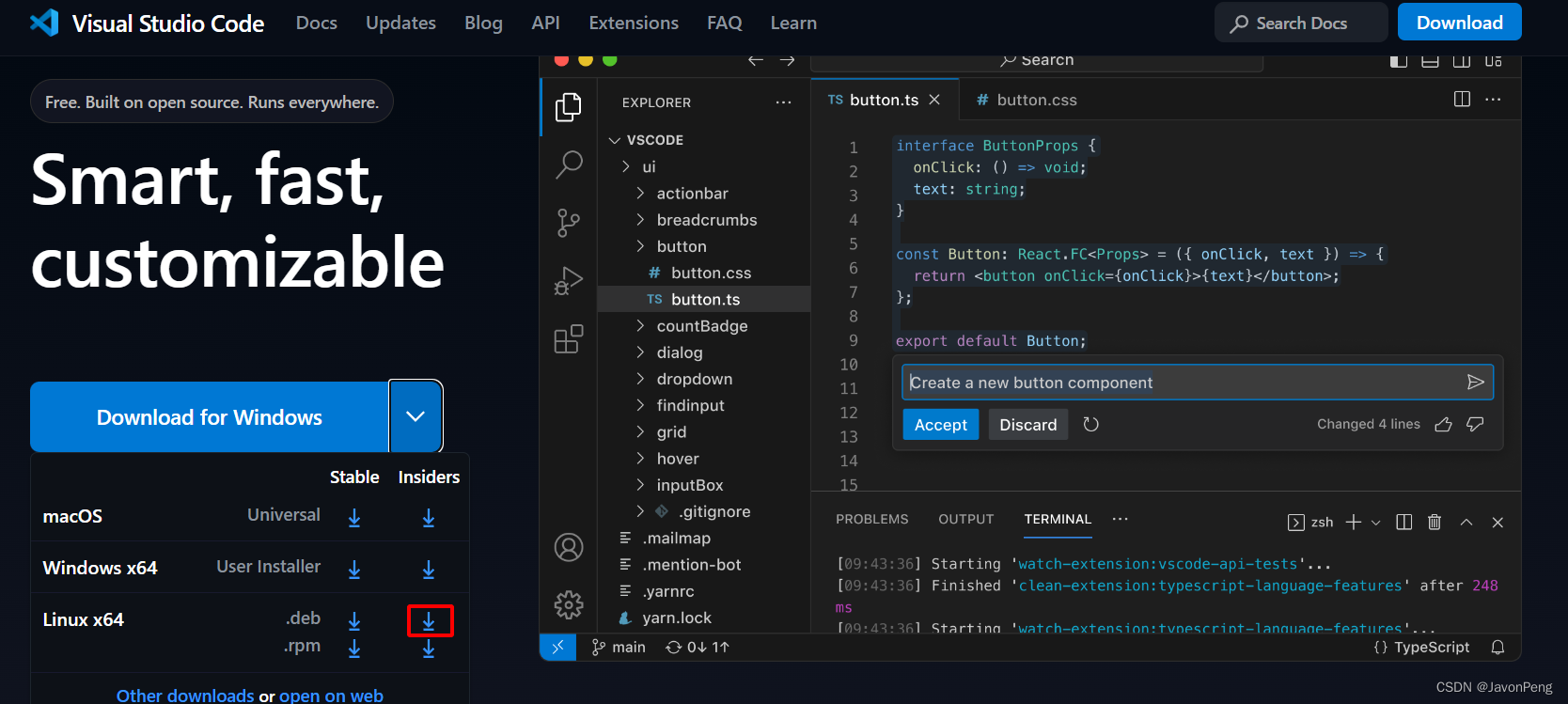Click the remote window indicator in status bar
Viewport: 1568px width, 704px height.
pyautogui.click(x=557, y=647)
